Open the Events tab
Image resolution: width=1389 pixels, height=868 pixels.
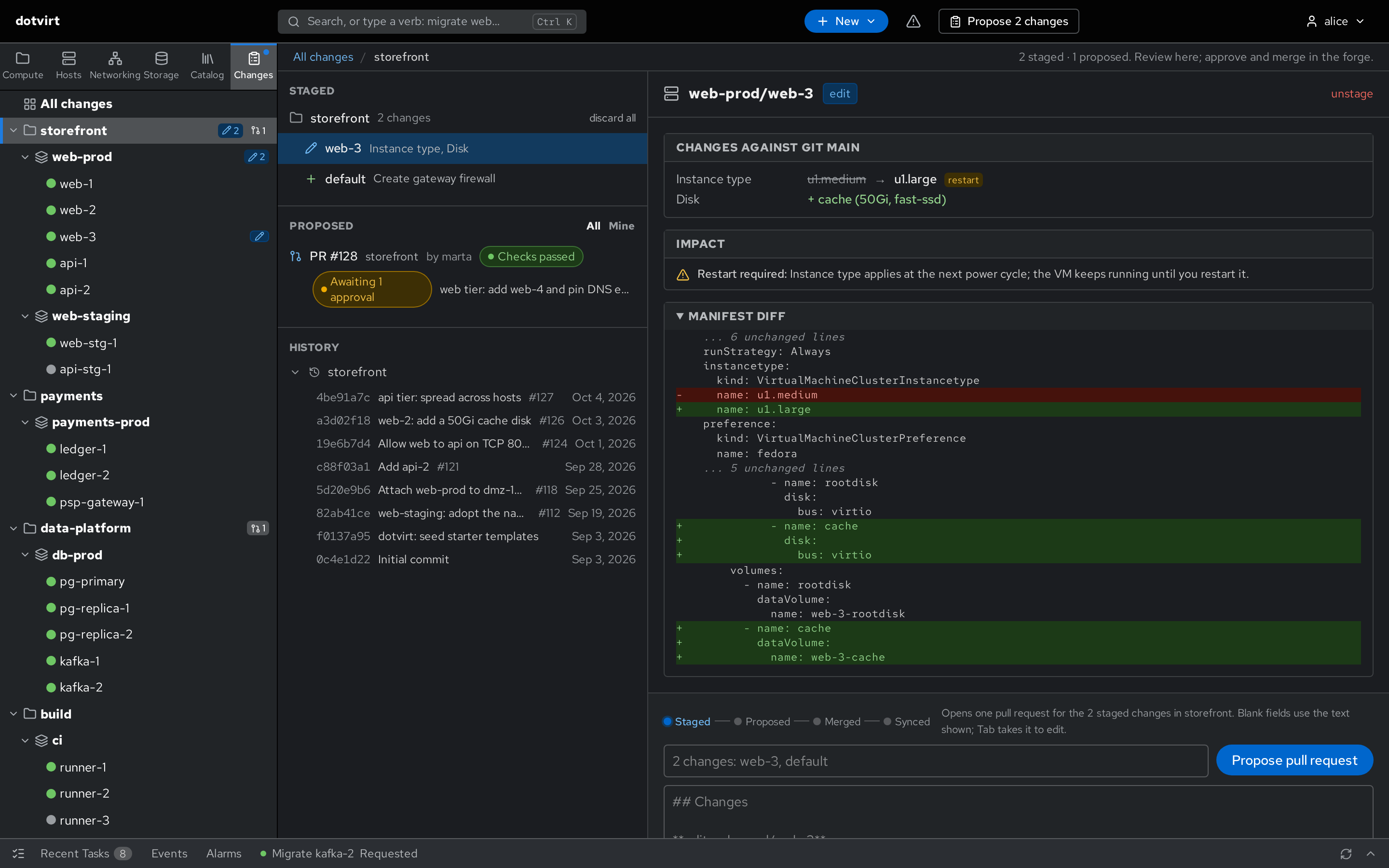coord(169,854)
